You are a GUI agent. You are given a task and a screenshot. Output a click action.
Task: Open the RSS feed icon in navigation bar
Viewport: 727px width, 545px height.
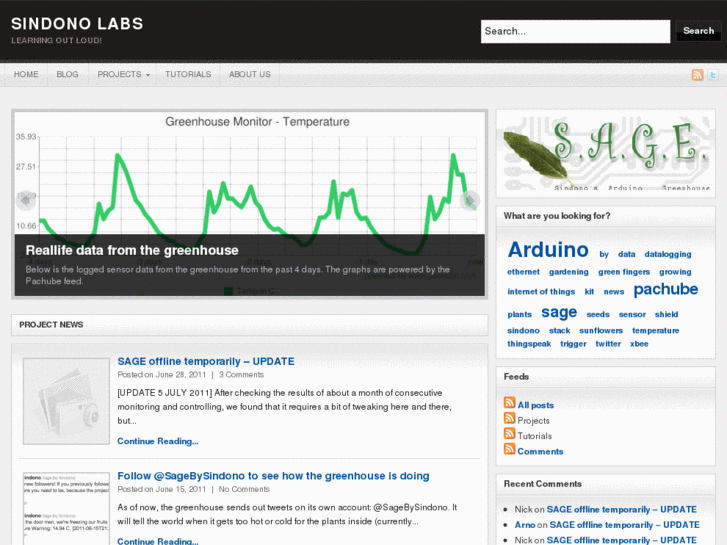697,75
